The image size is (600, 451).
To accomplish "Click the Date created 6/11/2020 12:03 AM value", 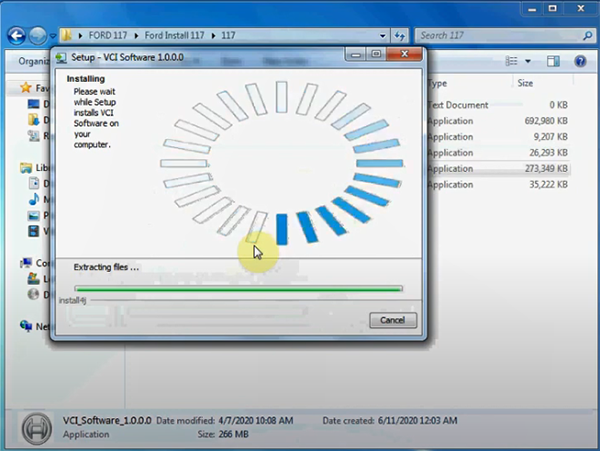I will tap(417, 421).
